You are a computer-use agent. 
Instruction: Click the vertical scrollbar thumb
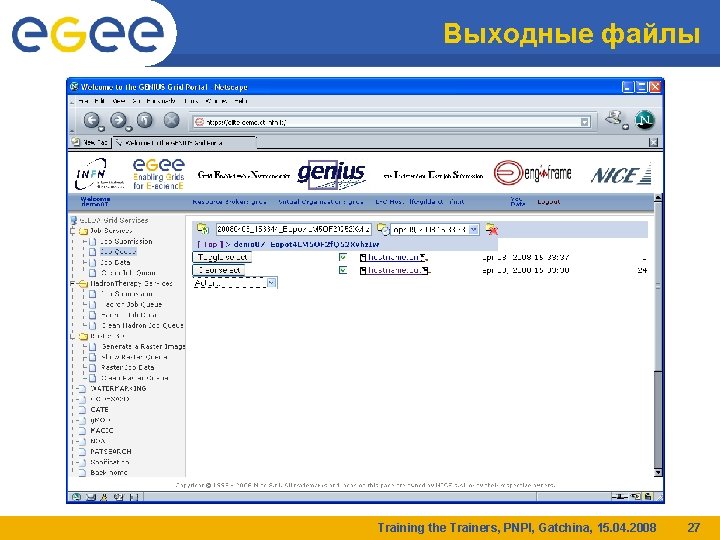(658, 286)
